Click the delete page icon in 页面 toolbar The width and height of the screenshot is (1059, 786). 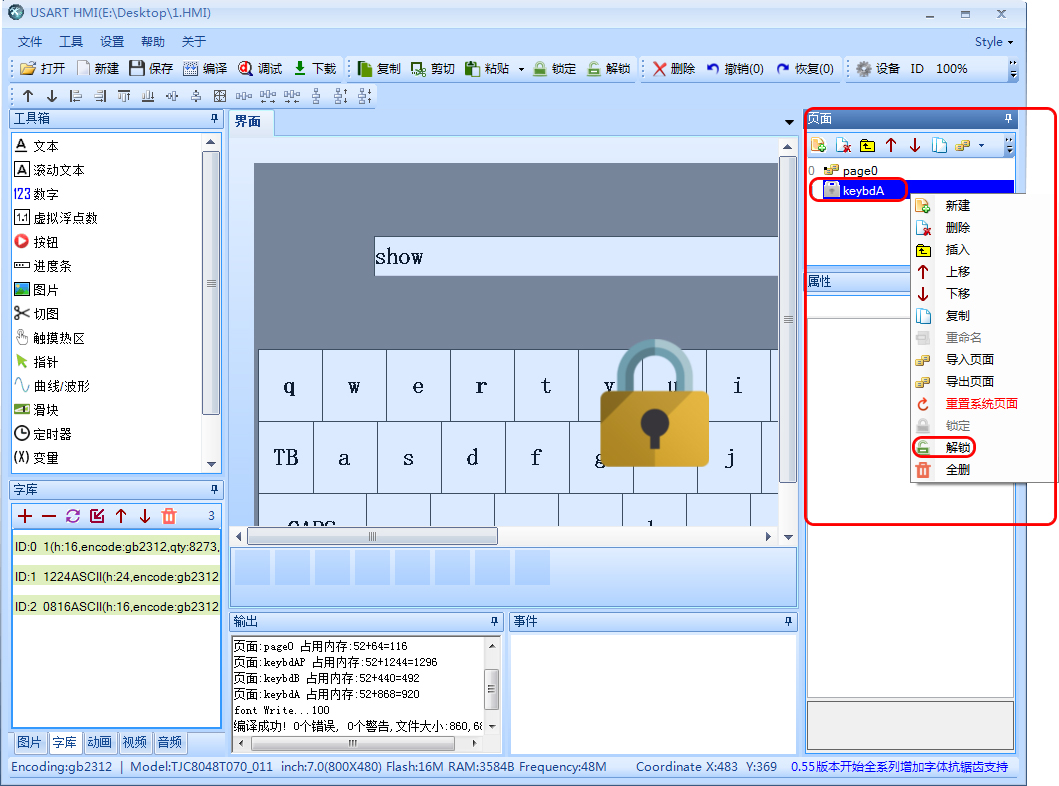843,146
